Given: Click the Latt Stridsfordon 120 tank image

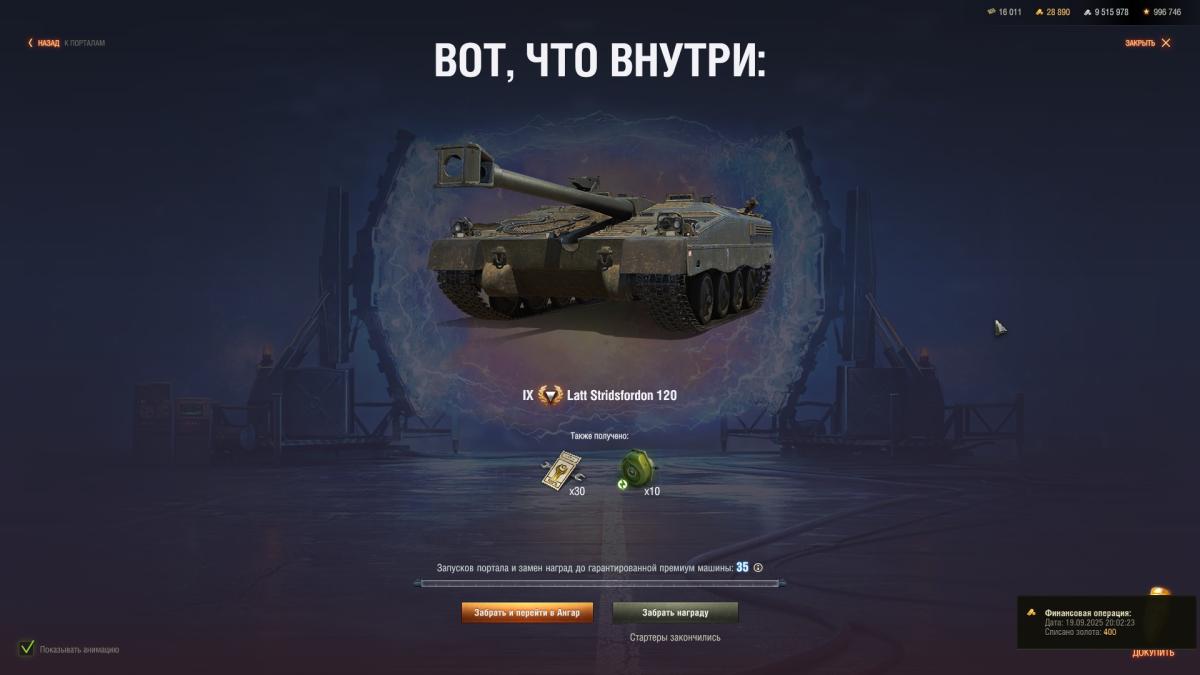Looking at the screenshot, I should (x=600, y=236).
